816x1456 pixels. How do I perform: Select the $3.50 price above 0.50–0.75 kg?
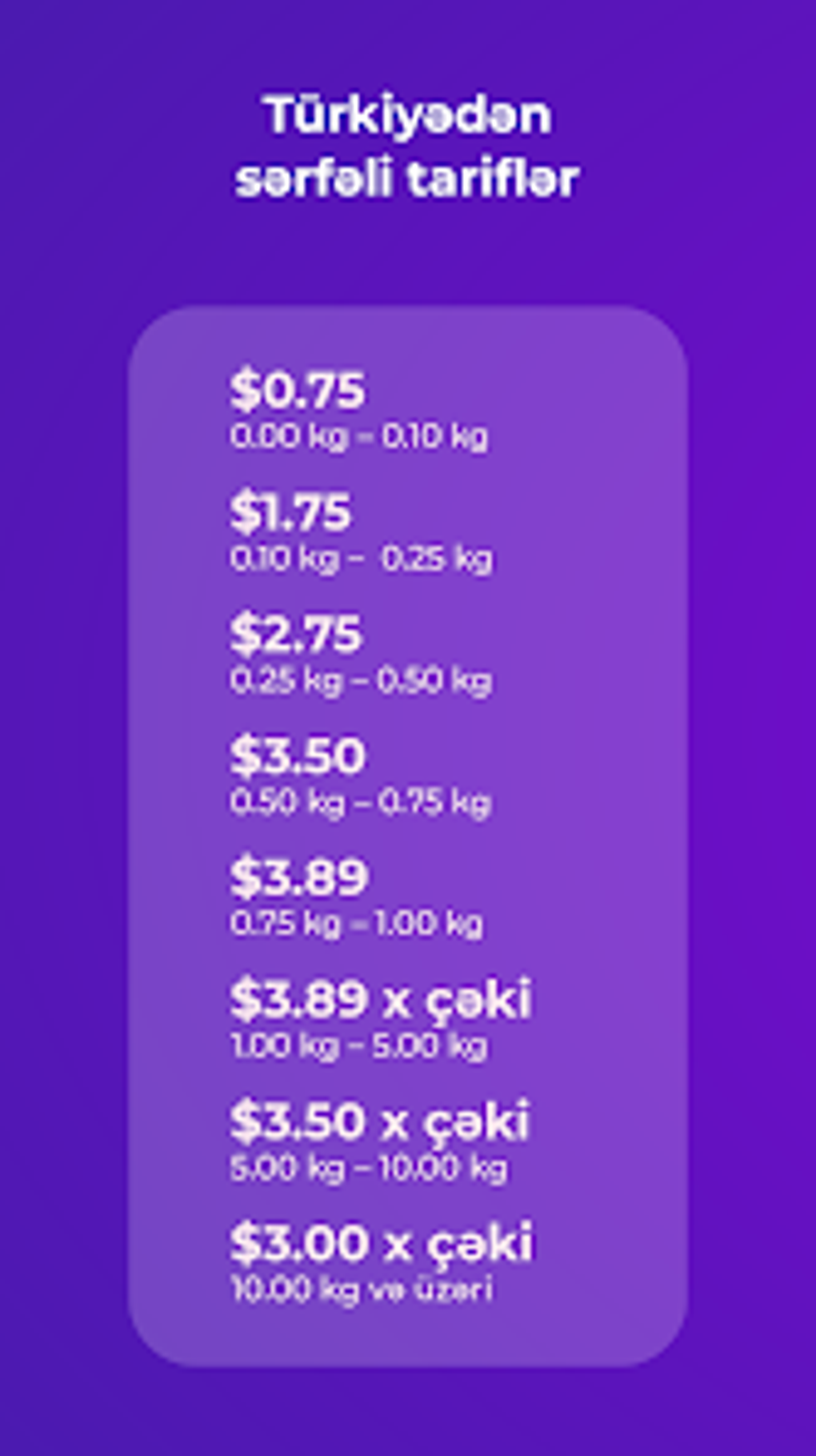point(298,756)
